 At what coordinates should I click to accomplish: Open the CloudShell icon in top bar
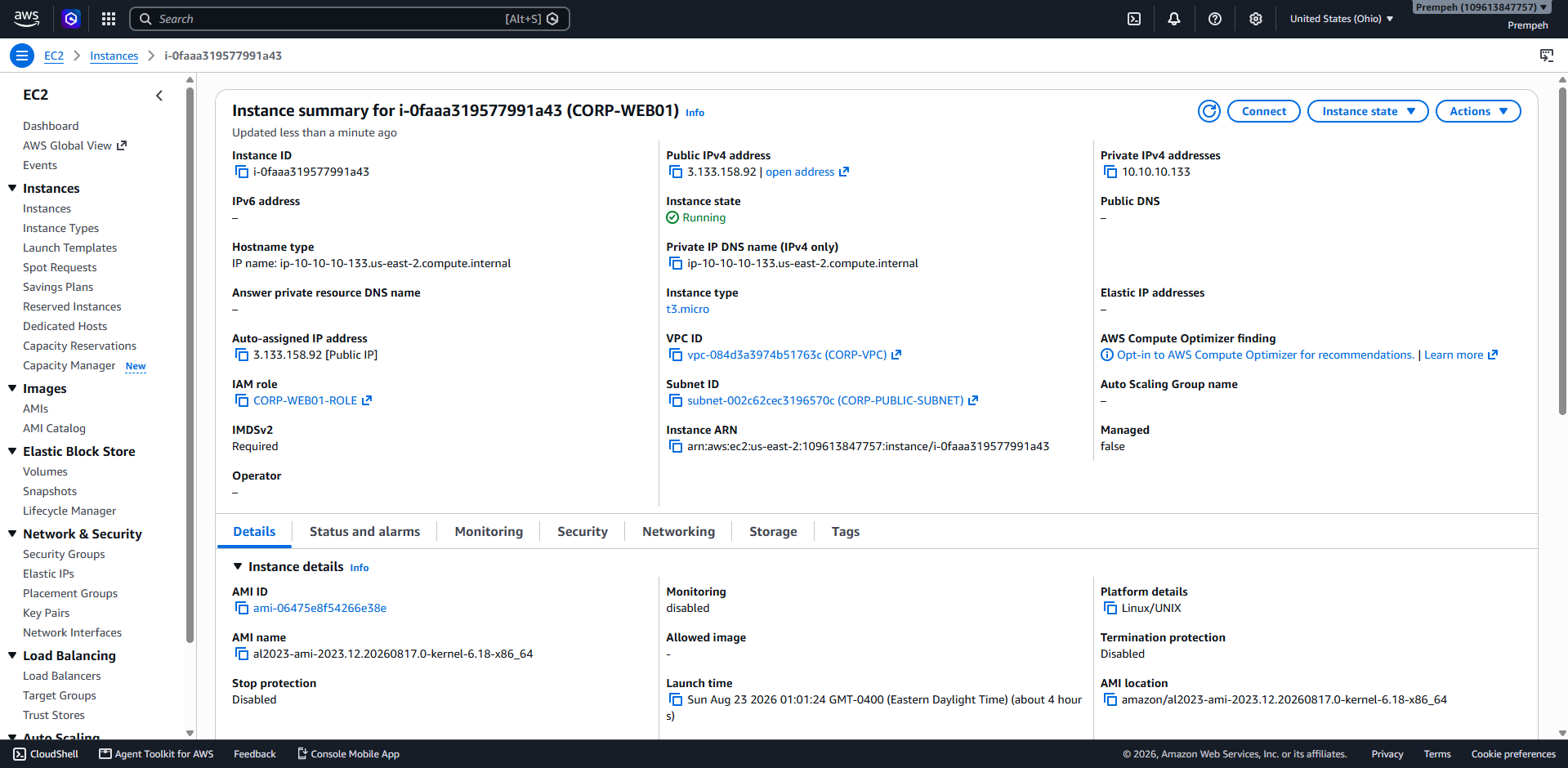coord(1134,19)
